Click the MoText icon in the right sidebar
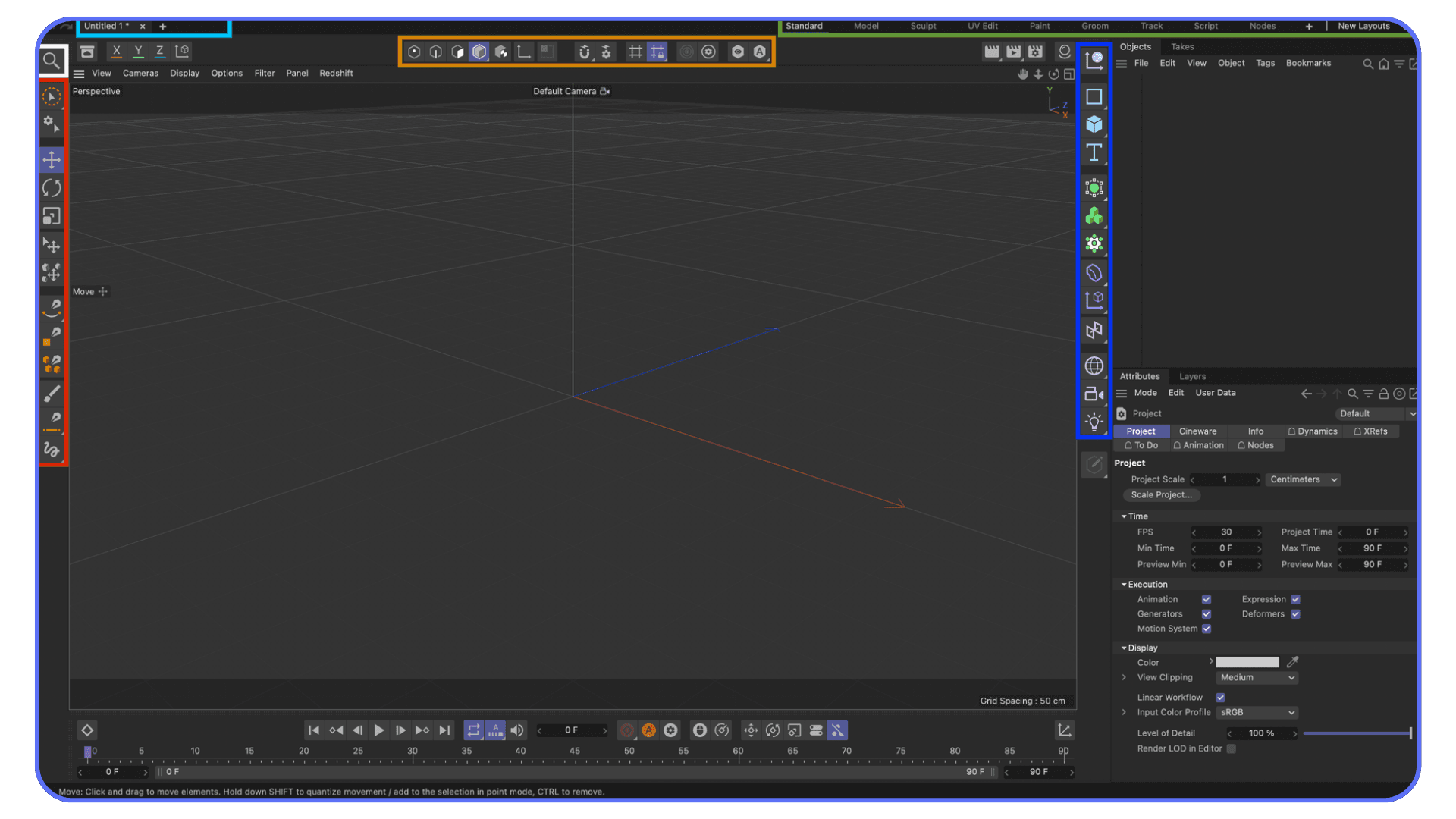1456x819 pixels. point(1094,152)
